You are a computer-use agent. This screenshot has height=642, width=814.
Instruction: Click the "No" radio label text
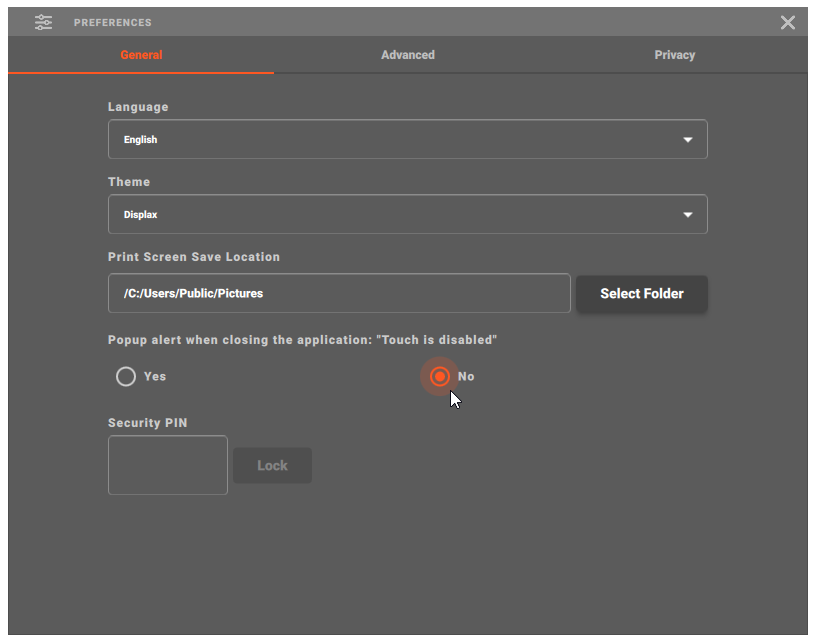(x=466, y=377)
